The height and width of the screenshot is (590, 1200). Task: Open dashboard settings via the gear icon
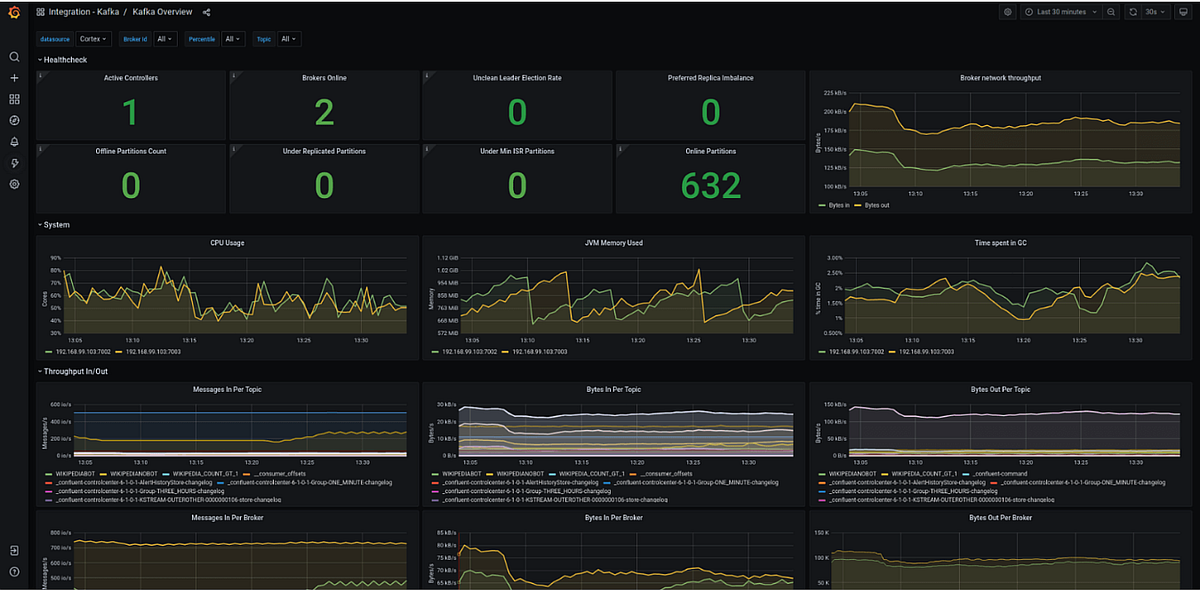1008,11
